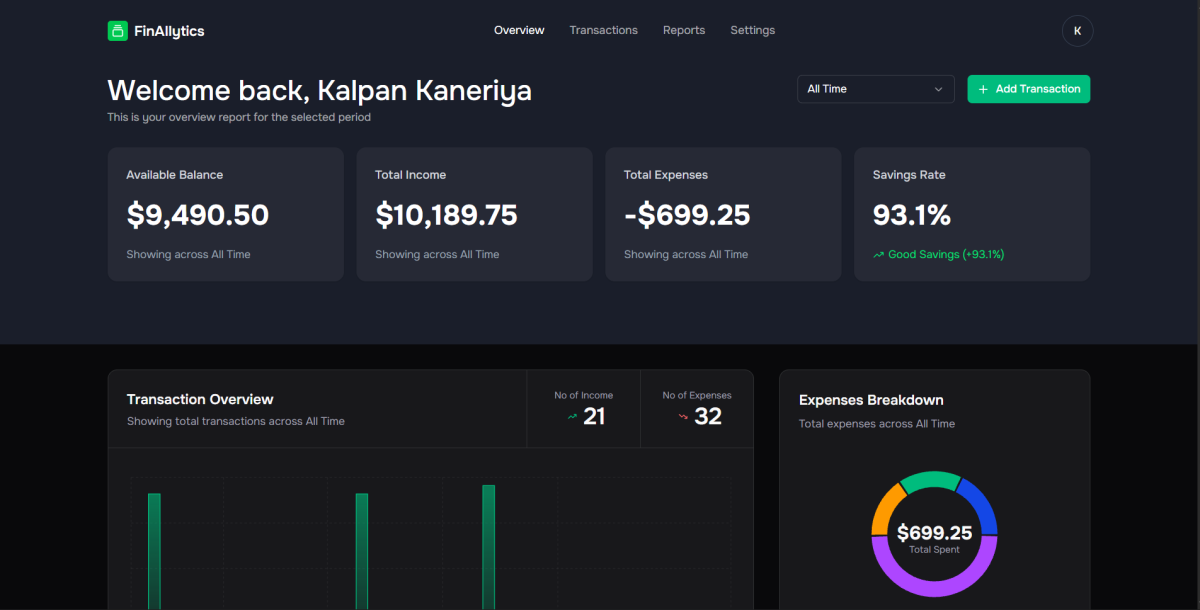Click the green FinAllytics logo icon
The image size is (1200, 610).
click(x=117, y=31)
